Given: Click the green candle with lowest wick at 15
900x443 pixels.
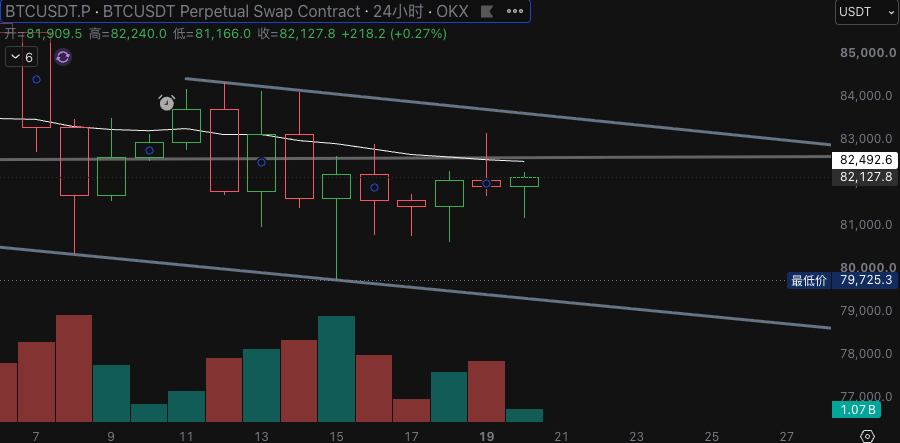Looking at the screenshot, I should pos(336,186).
